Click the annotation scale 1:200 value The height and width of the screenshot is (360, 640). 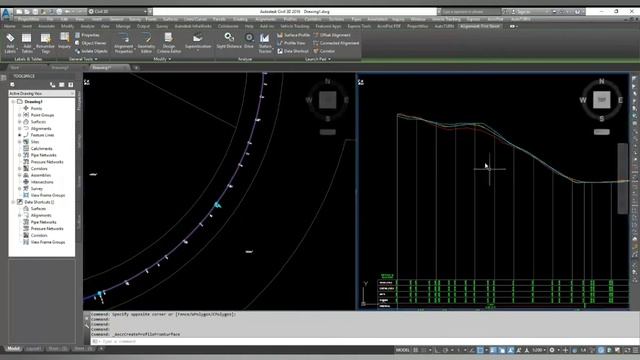point(538,350)
